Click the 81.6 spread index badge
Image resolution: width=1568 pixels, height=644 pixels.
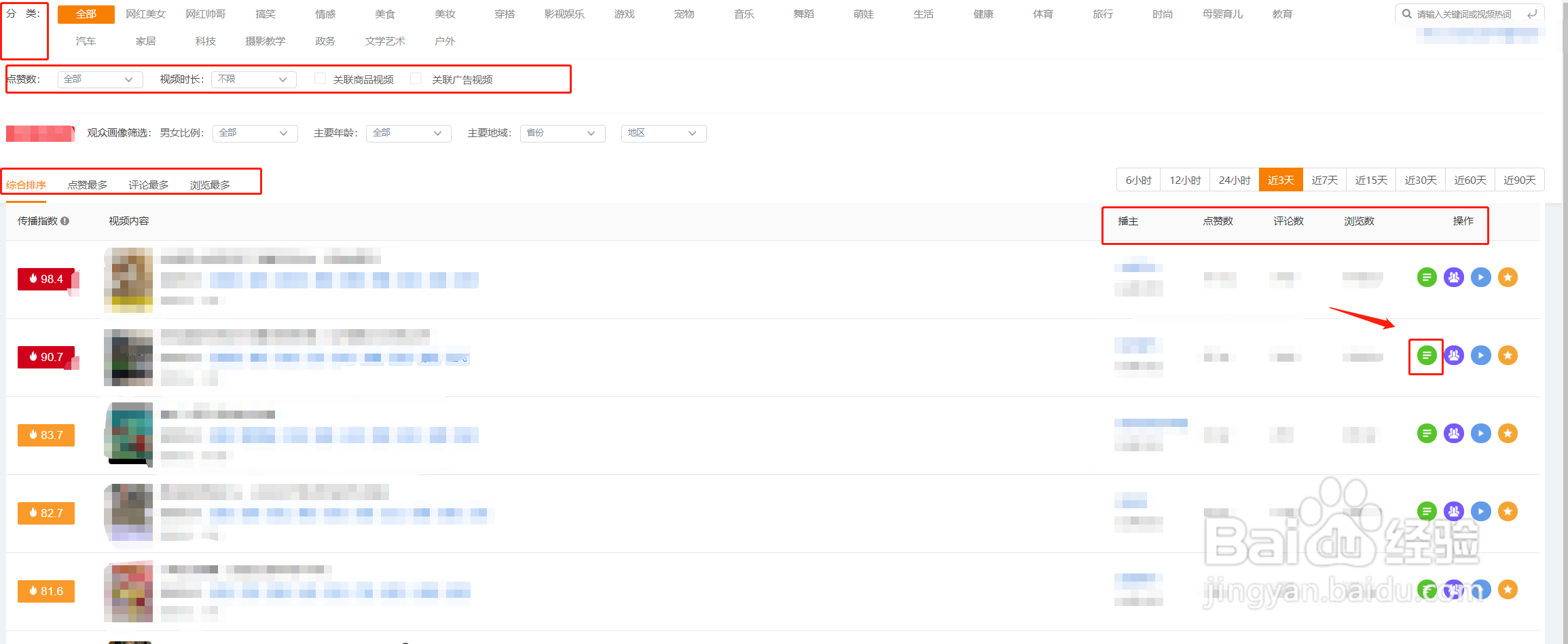click(46, 591)
